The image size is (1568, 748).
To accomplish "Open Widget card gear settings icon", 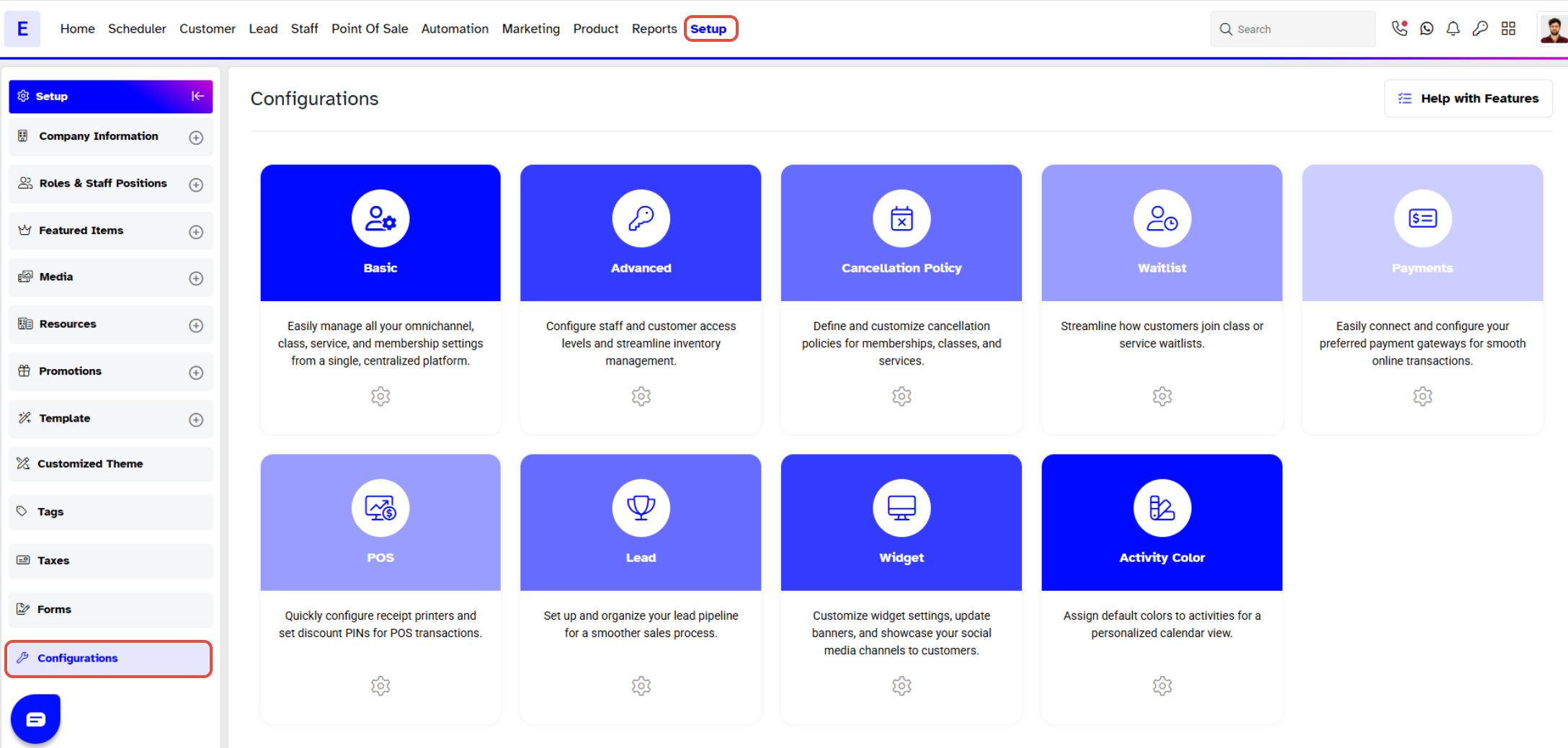I will 901,686.
